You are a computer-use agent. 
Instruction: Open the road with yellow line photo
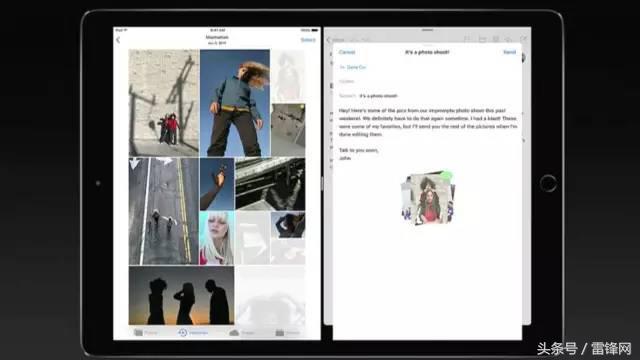click(164, 211)
